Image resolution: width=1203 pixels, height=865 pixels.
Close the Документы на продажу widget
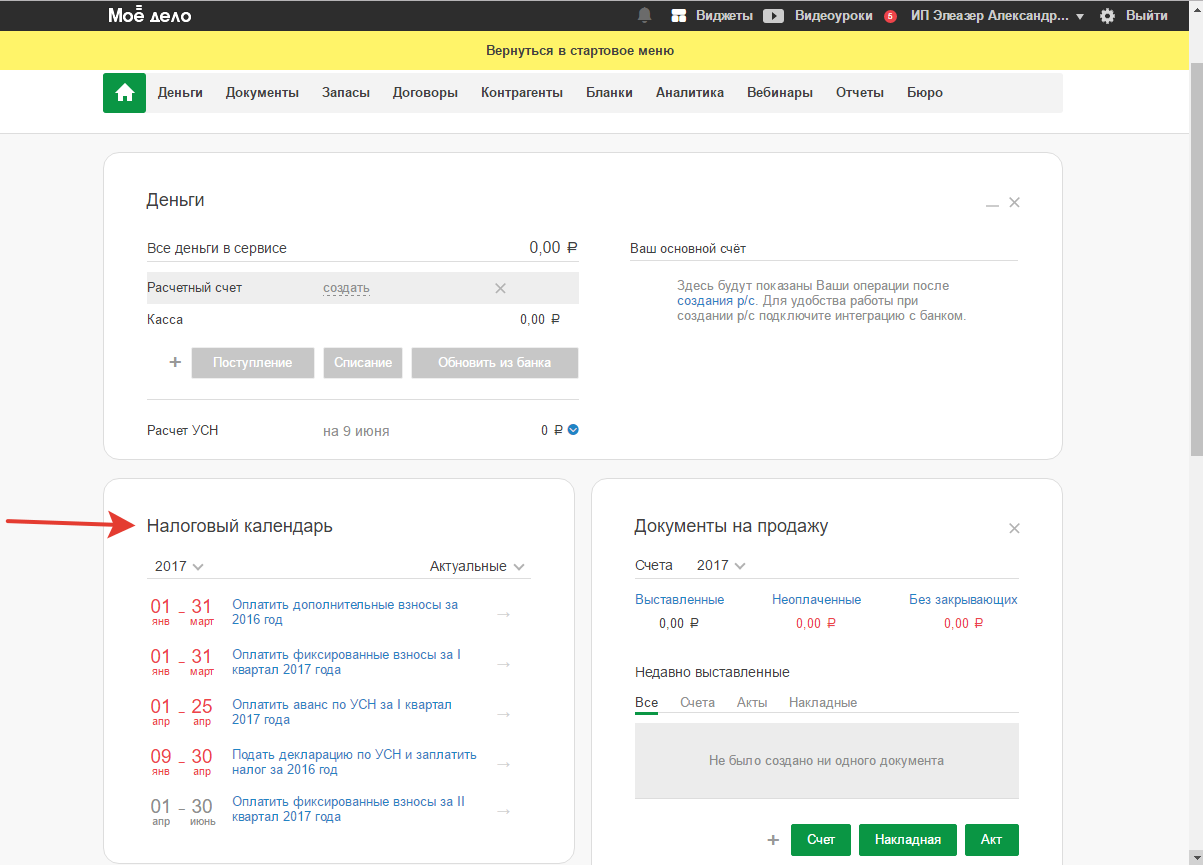(1014, 528)
